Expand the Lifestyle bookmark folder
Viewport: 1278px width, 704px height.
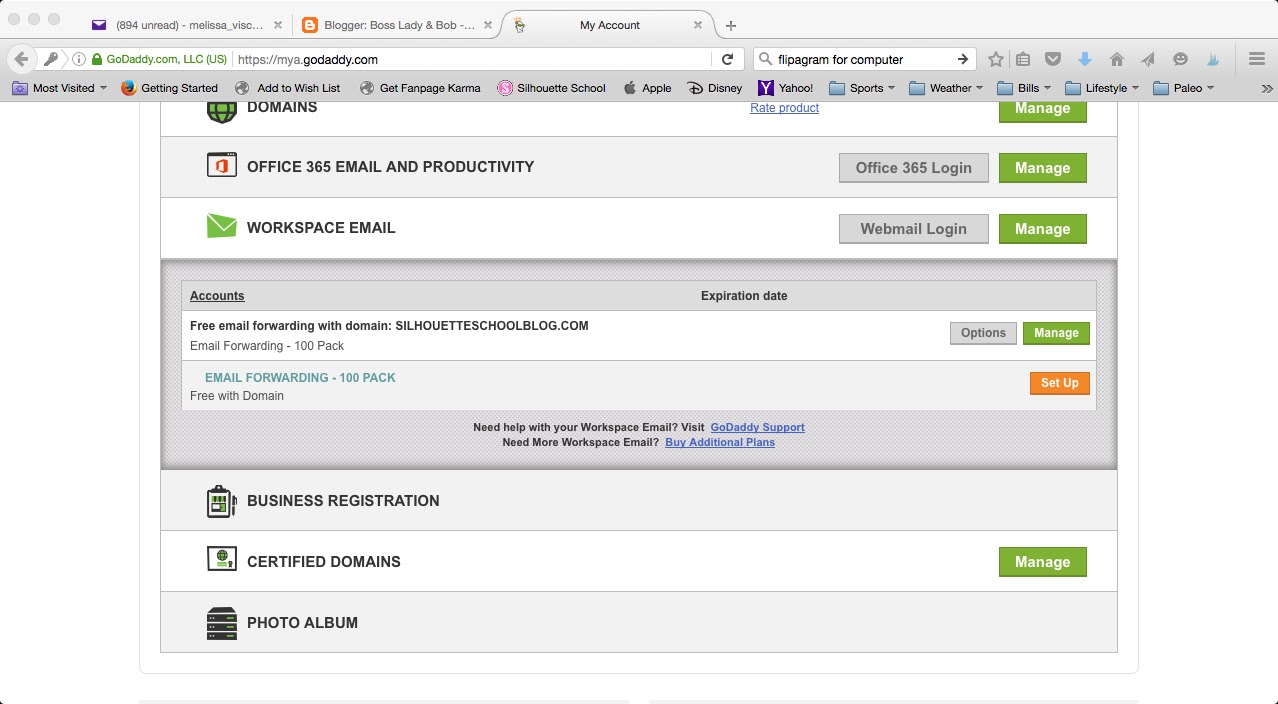1102,88
